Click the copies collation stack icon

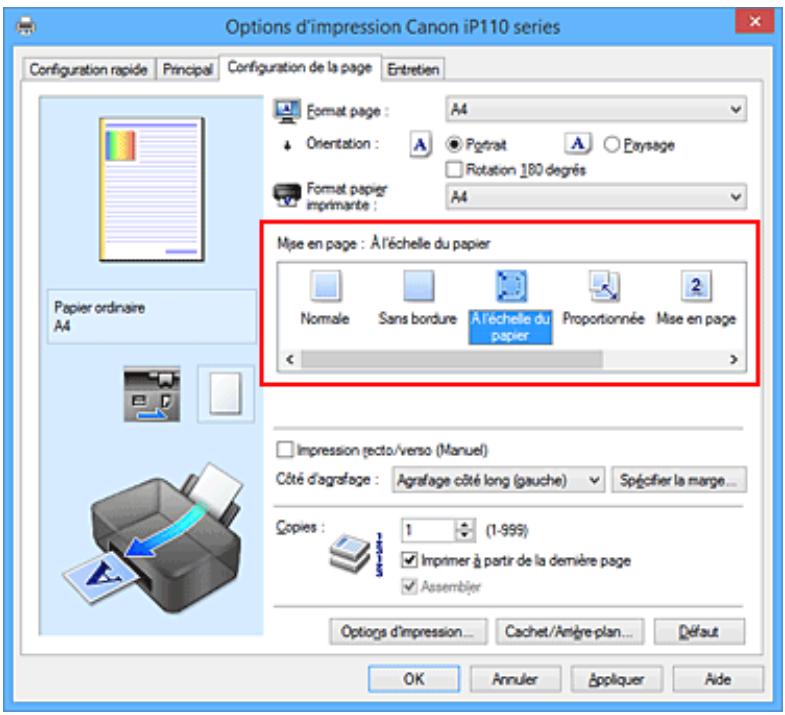click(349, 553)
